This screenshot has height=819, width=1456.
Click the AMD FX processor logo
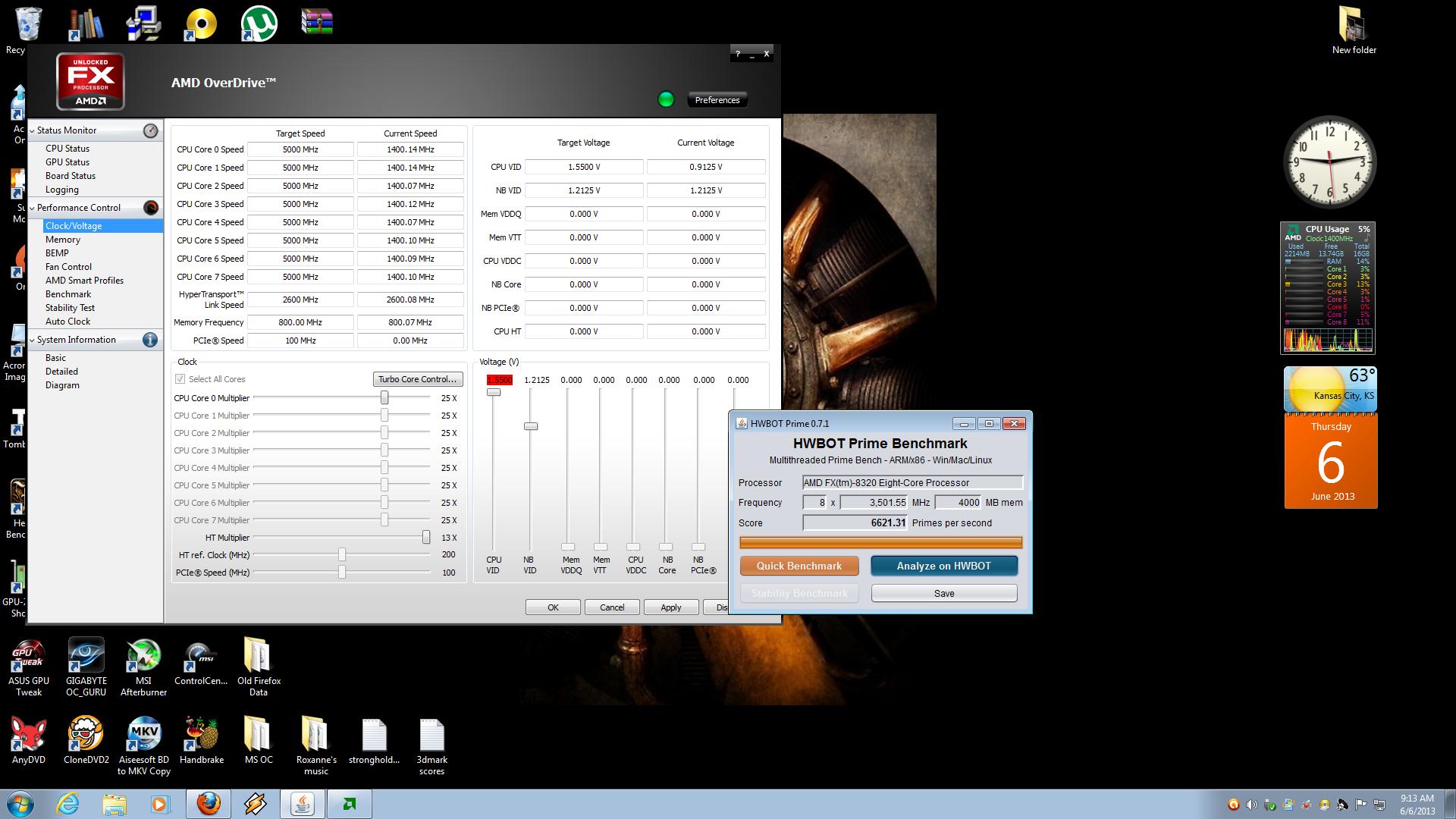click(90, 82)
